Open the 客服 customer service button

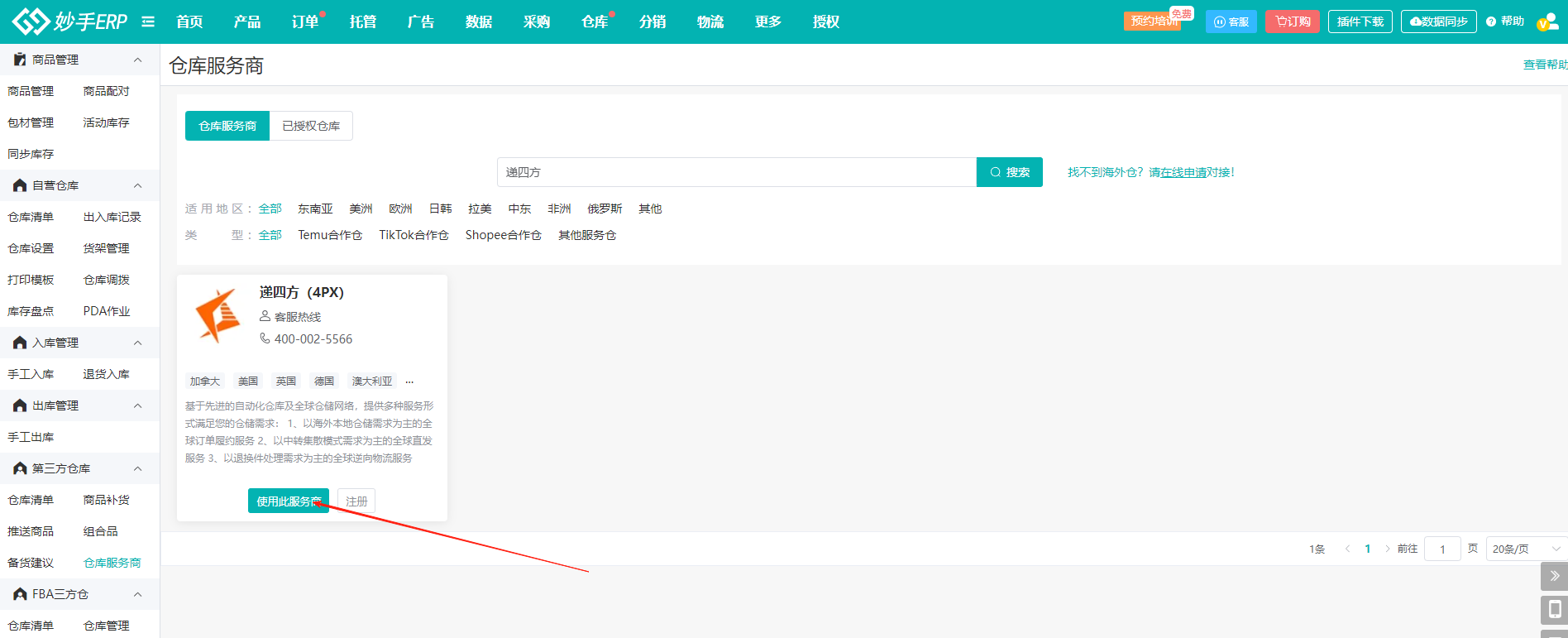(x=1231, y=22)
